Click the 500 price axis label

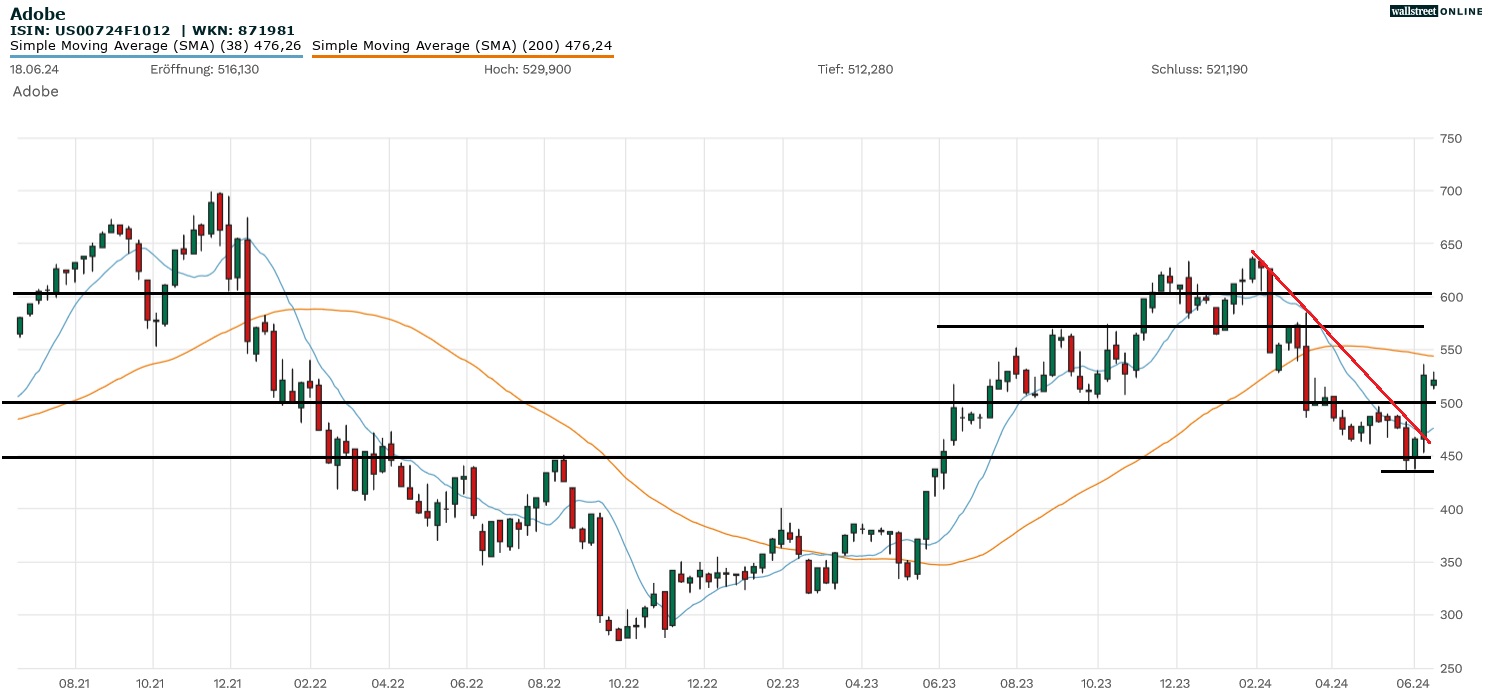tap(1449, 403)
